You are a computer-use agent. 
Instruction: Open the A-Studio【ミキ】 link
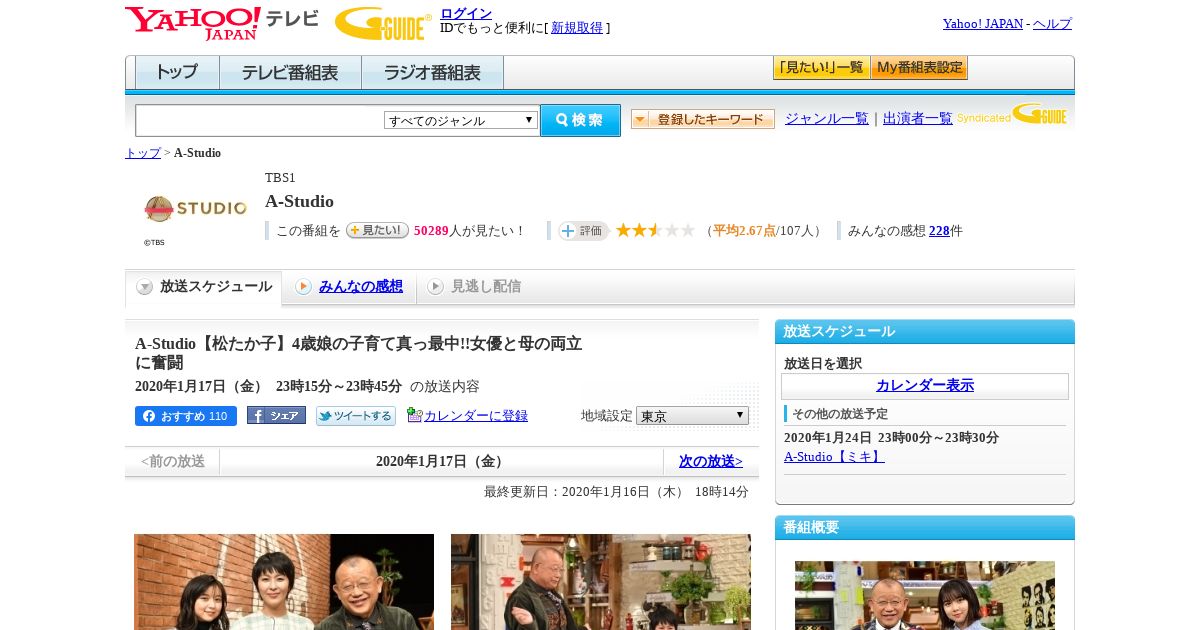click(834, 457)
